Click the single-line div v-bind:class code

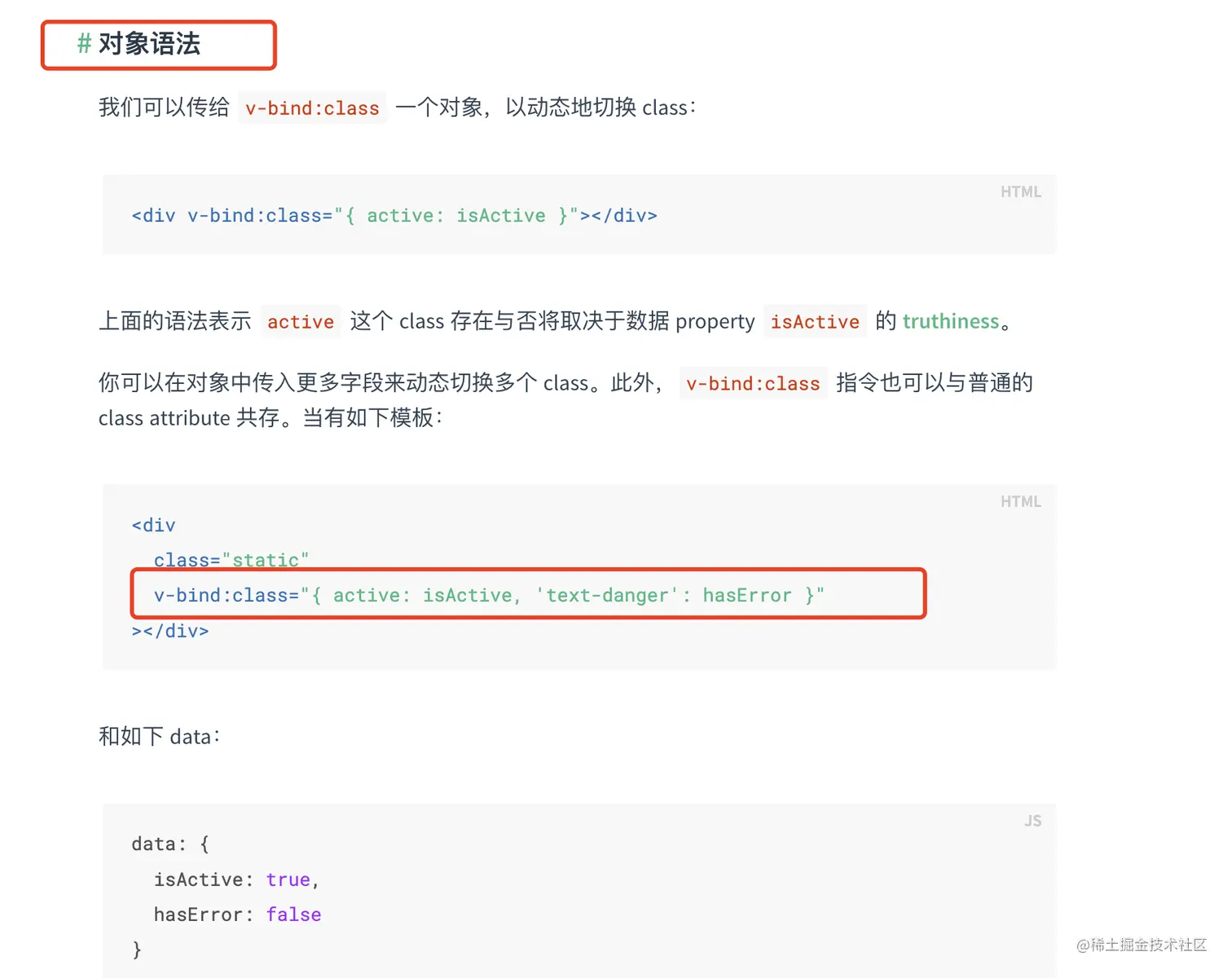pyautogui.click(x=394, y=216)
